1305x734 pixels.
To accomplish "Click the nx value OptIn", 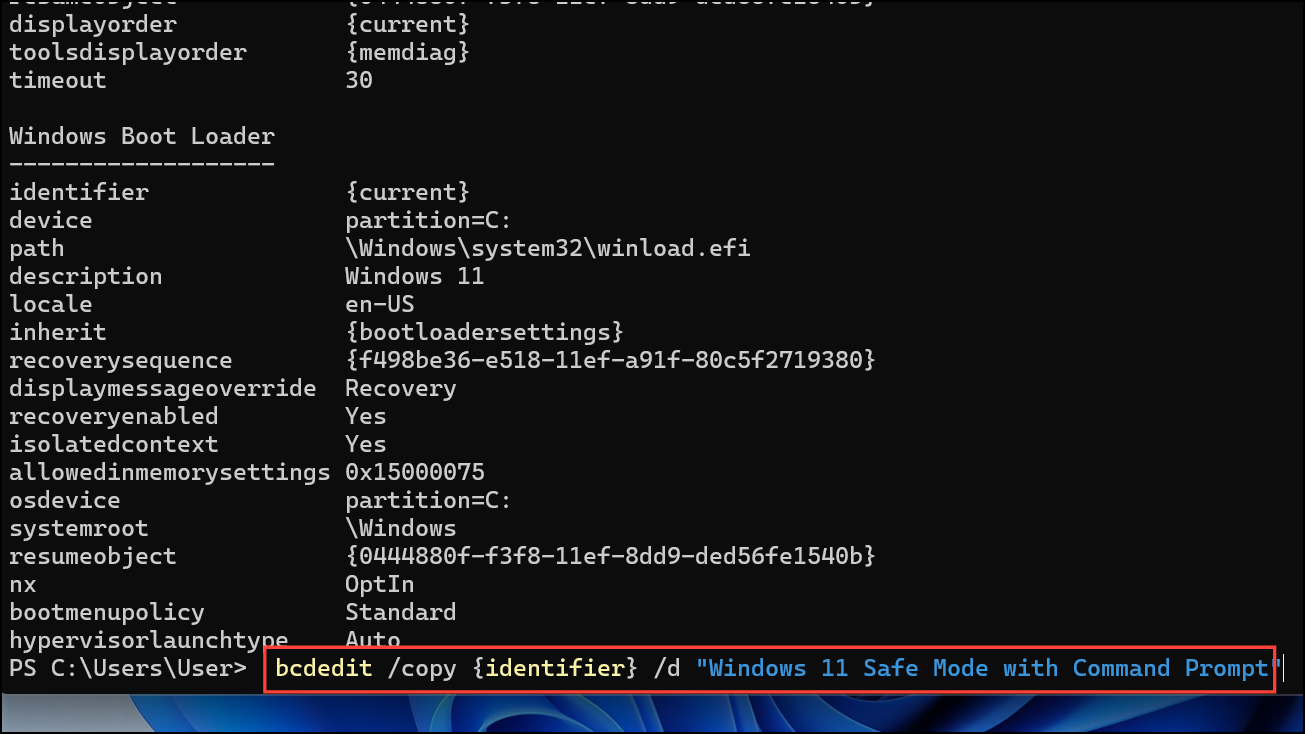I will pos(379,584).
